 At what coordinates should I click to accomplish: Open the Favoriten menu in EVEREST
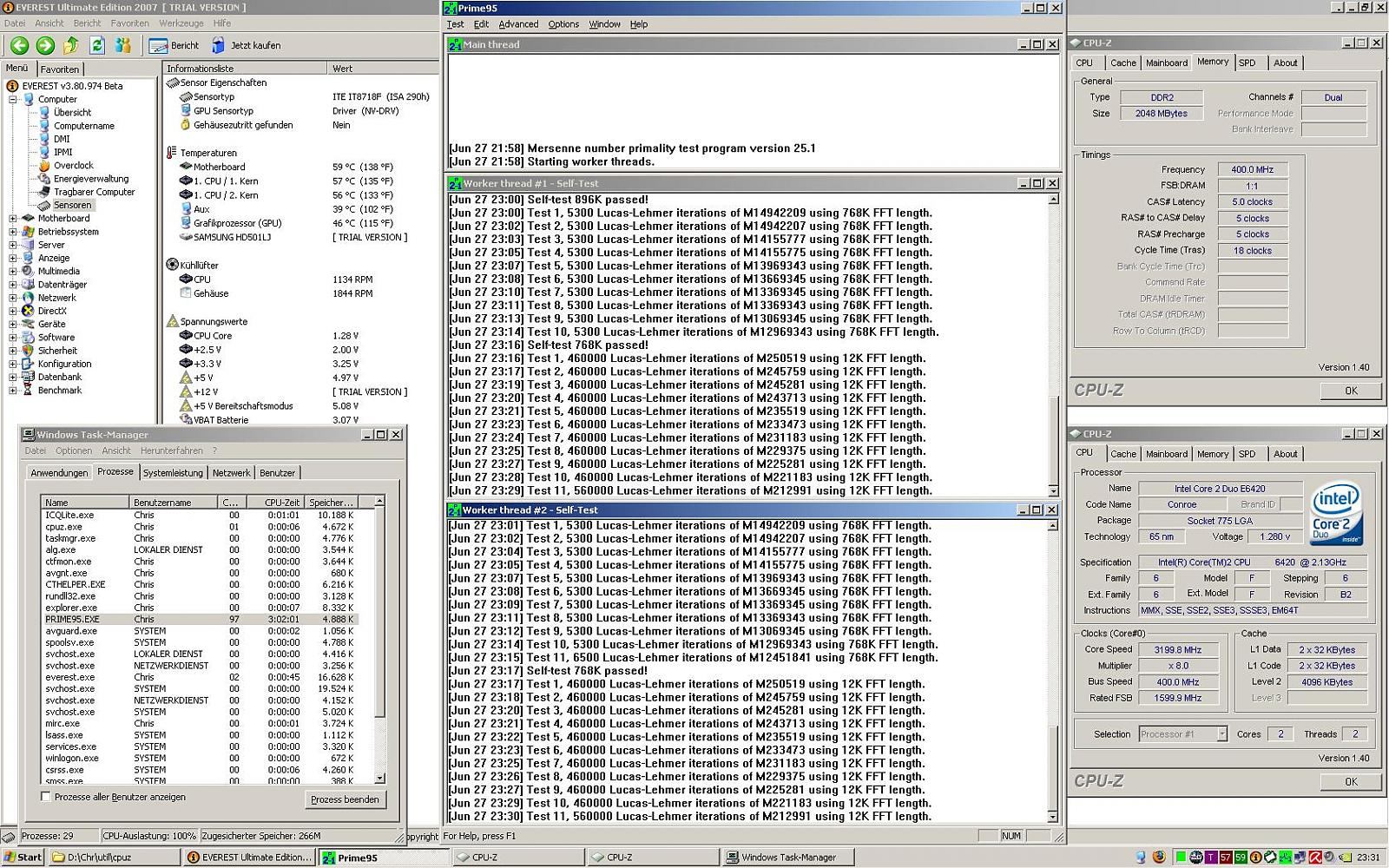tap(129, 23)
